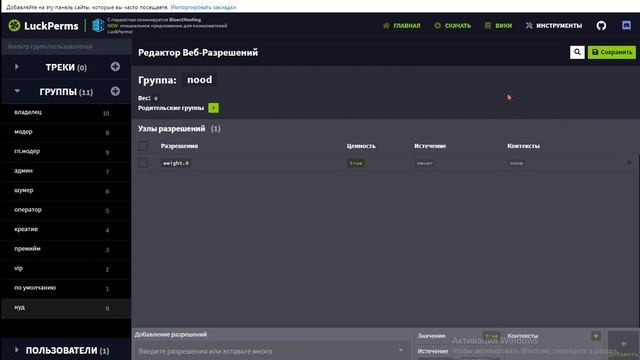Click the search magnifier button
The image size is (640, 360).
click(x=577, y=52)
